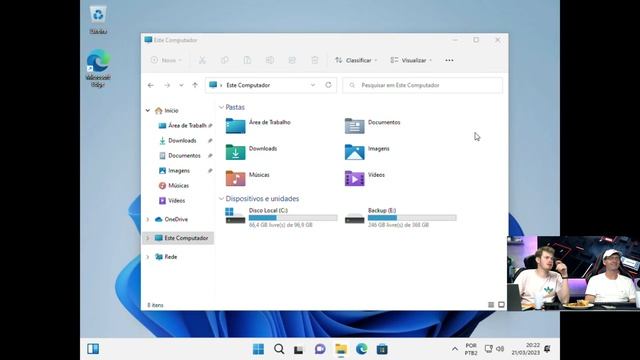This screenshot has width=640, height=360.
Task: Open Task View on taskbar
Action: click(x=299, y=349)
